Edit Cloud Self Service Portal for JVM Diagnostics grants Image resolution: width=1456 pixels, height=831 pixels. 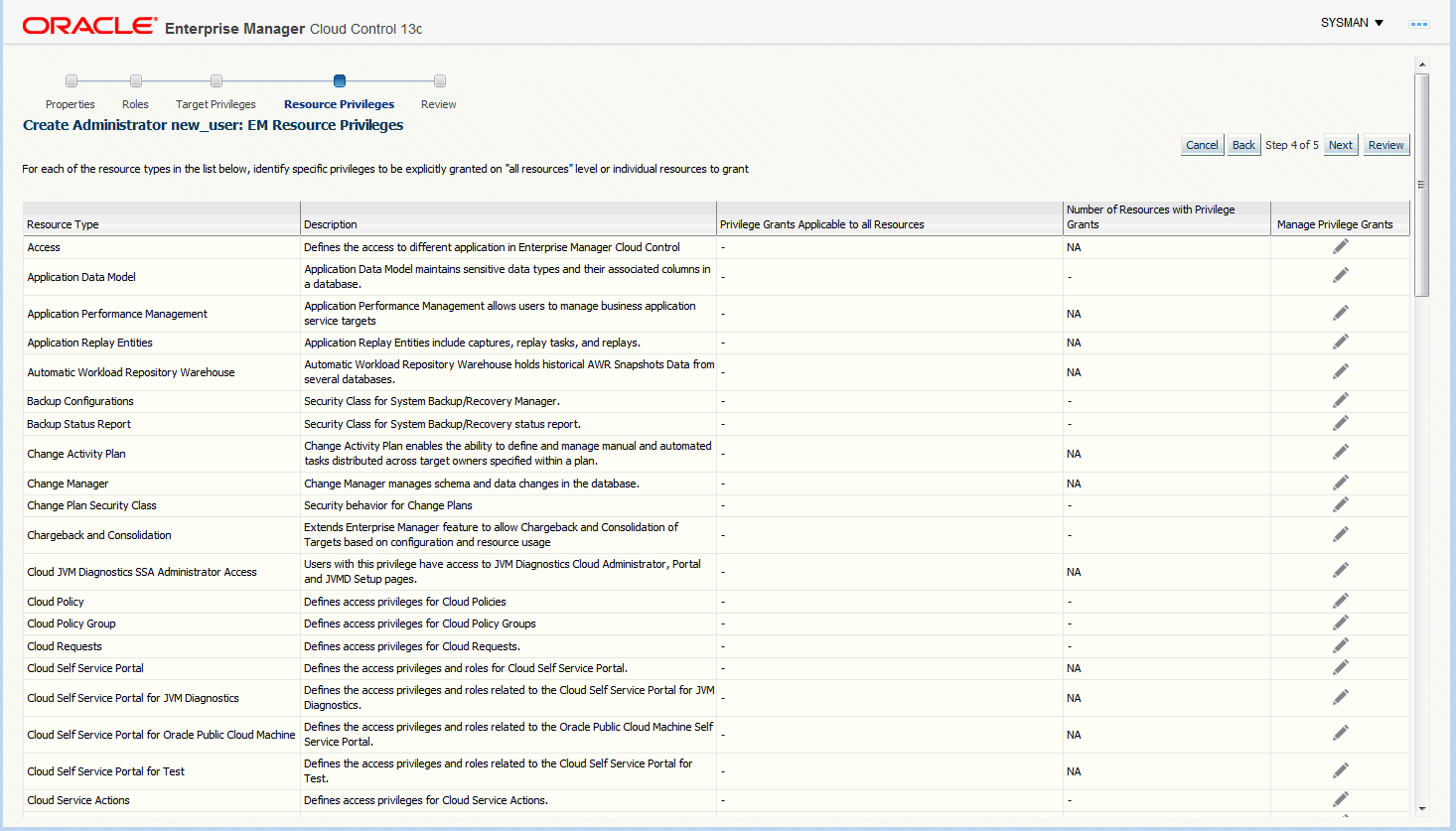coord(1340,697)
